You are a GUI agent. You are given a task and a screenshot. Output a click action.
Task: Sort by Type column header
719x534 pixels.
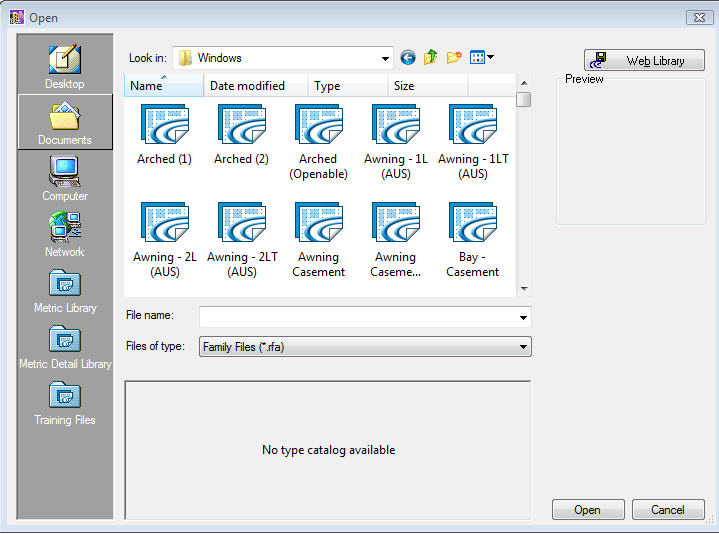348,86
